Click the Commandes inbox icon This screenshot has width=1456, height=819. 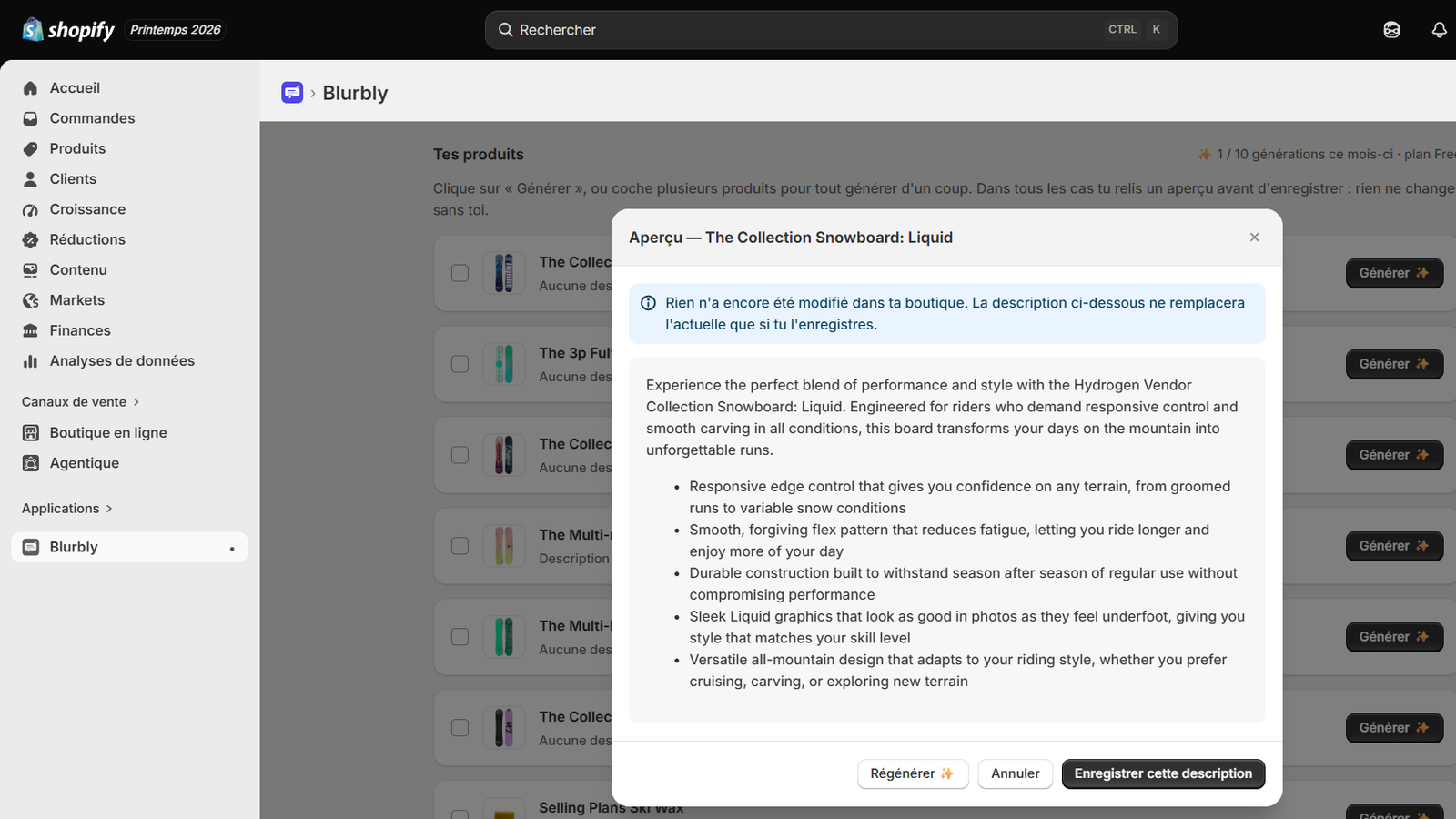click(31, 118)
